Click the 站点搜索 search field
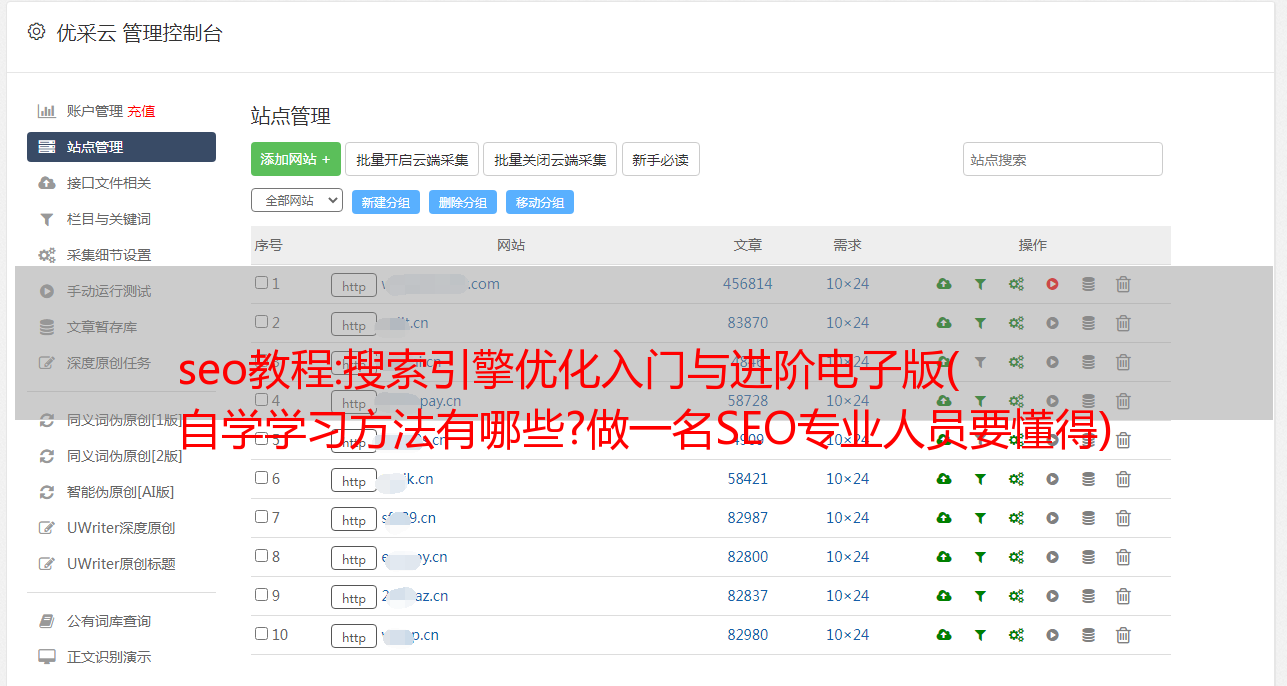 [x=1062, y=159]
